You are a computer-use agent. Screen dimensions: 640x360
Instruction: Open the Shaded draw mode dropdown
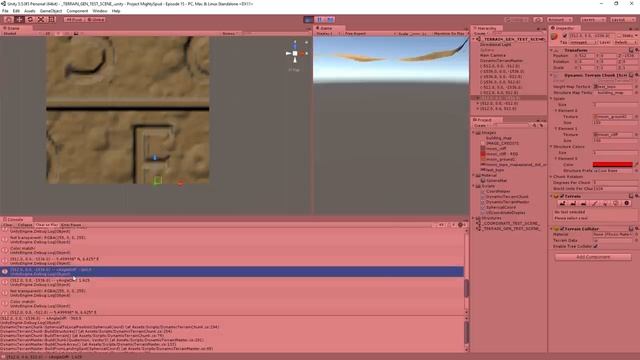click(x=10, y=33)
